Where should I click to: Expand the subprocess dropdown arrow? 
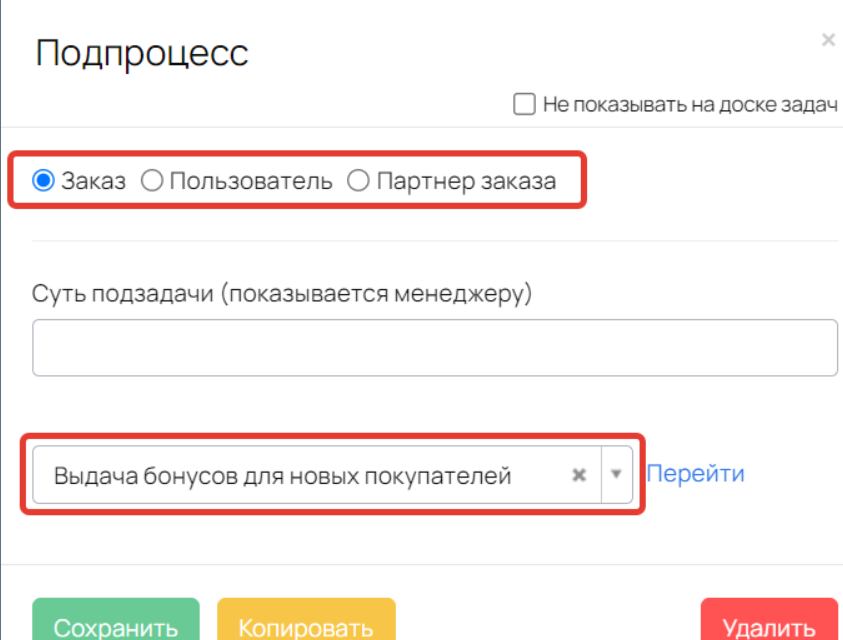point(616,474)
